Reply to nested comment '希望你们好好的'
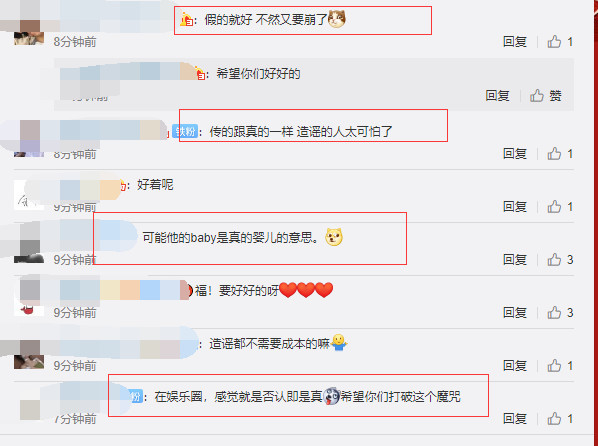 click(x=497, y=95)
